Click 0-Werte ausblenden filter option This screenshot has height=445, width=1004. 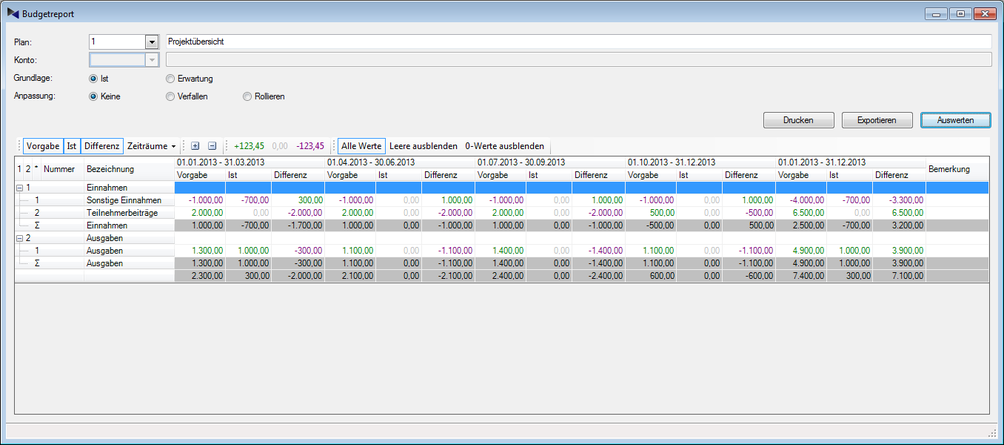tap(505, 146)
